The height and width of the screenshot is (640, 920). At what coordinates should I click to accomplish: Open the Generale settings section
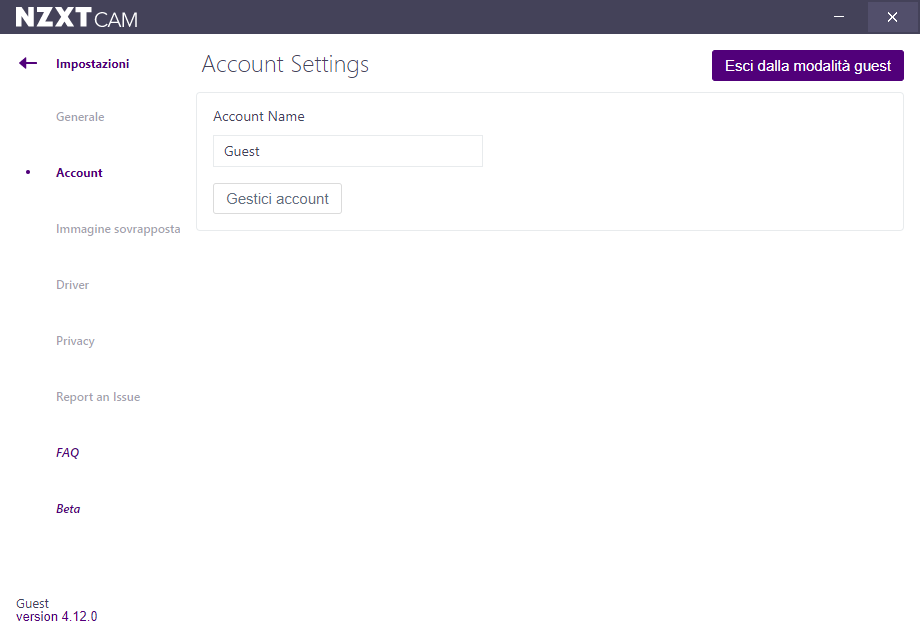pyautogui.click(x=80, y=117)
